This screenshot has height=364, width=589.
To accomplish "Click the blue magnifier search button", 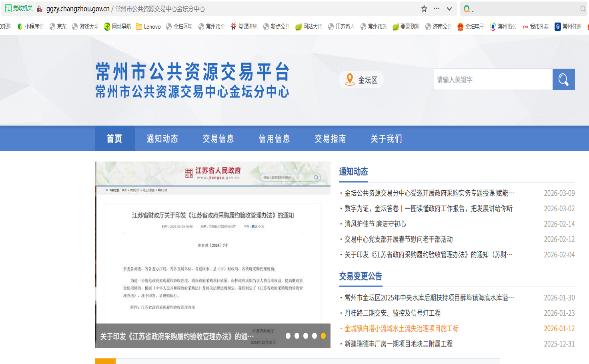I will [x=563, y=79].
